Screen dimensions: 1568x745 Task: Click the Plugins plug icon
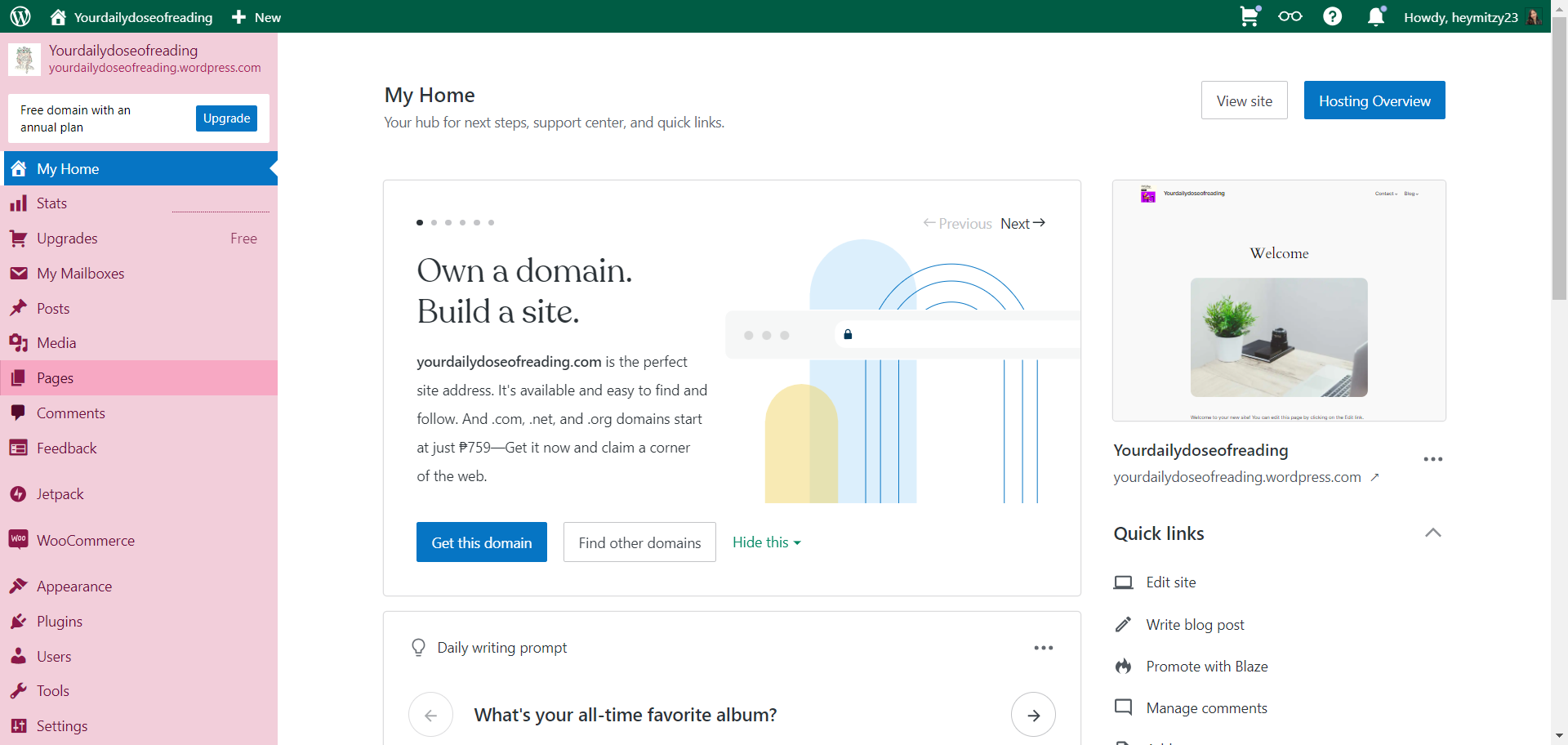point(18,622)
